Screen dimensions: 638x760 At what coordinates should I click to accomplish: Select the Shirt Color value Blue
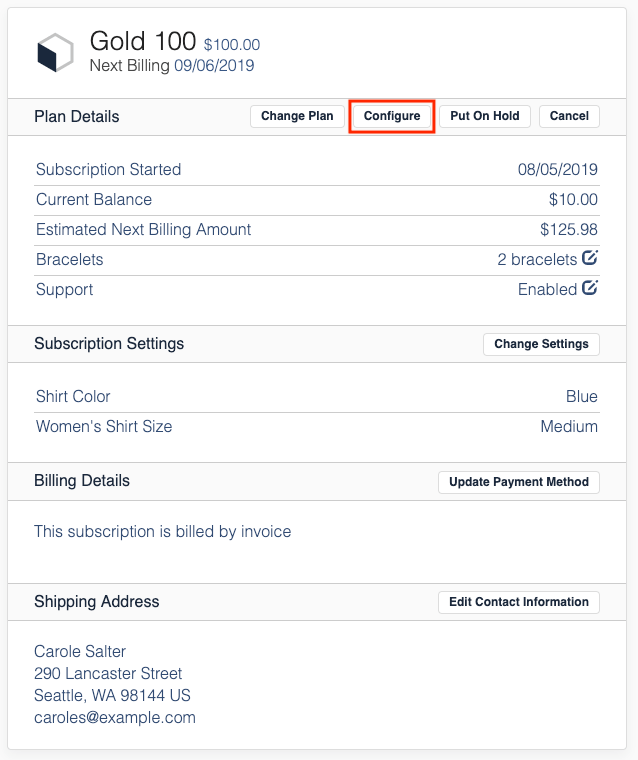[x=581, y=396]
